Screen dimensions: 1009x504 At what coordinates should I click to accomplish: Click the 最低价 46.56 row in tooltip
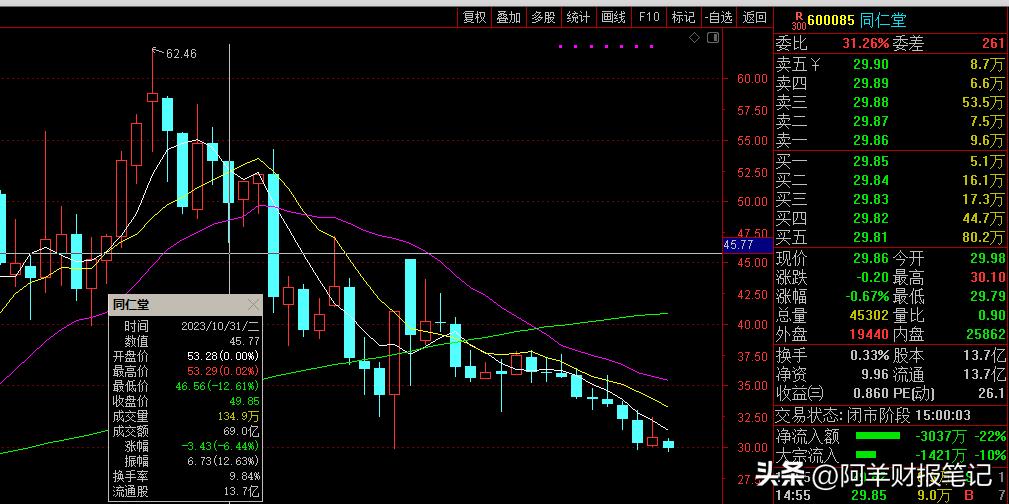click(185, 386)
